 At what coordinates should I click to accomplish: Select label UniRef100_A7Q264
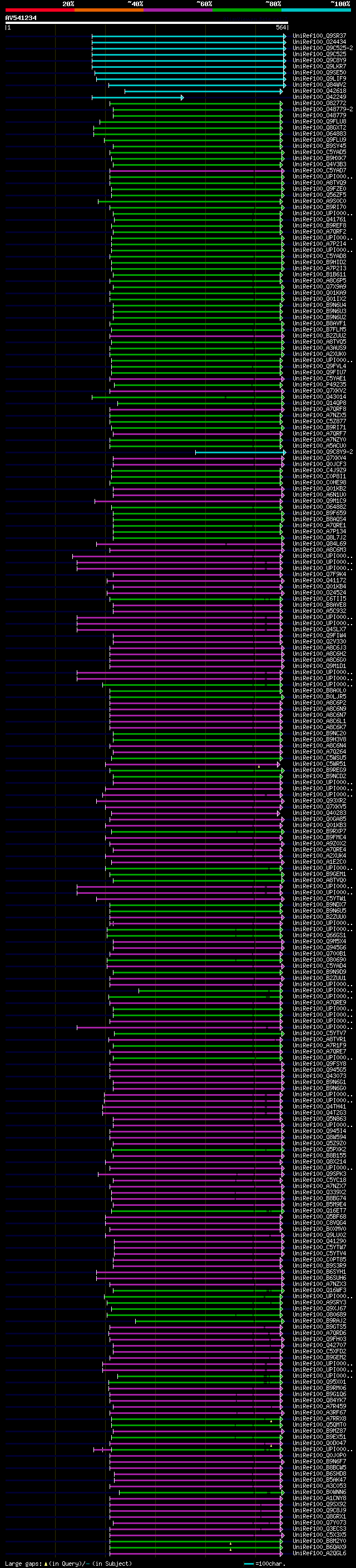319,752
